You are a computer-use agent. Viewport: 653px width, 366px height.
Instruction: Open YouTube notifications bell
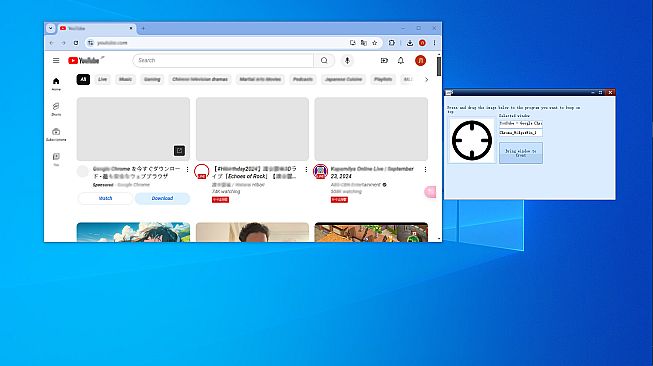[x=401, y=60]
